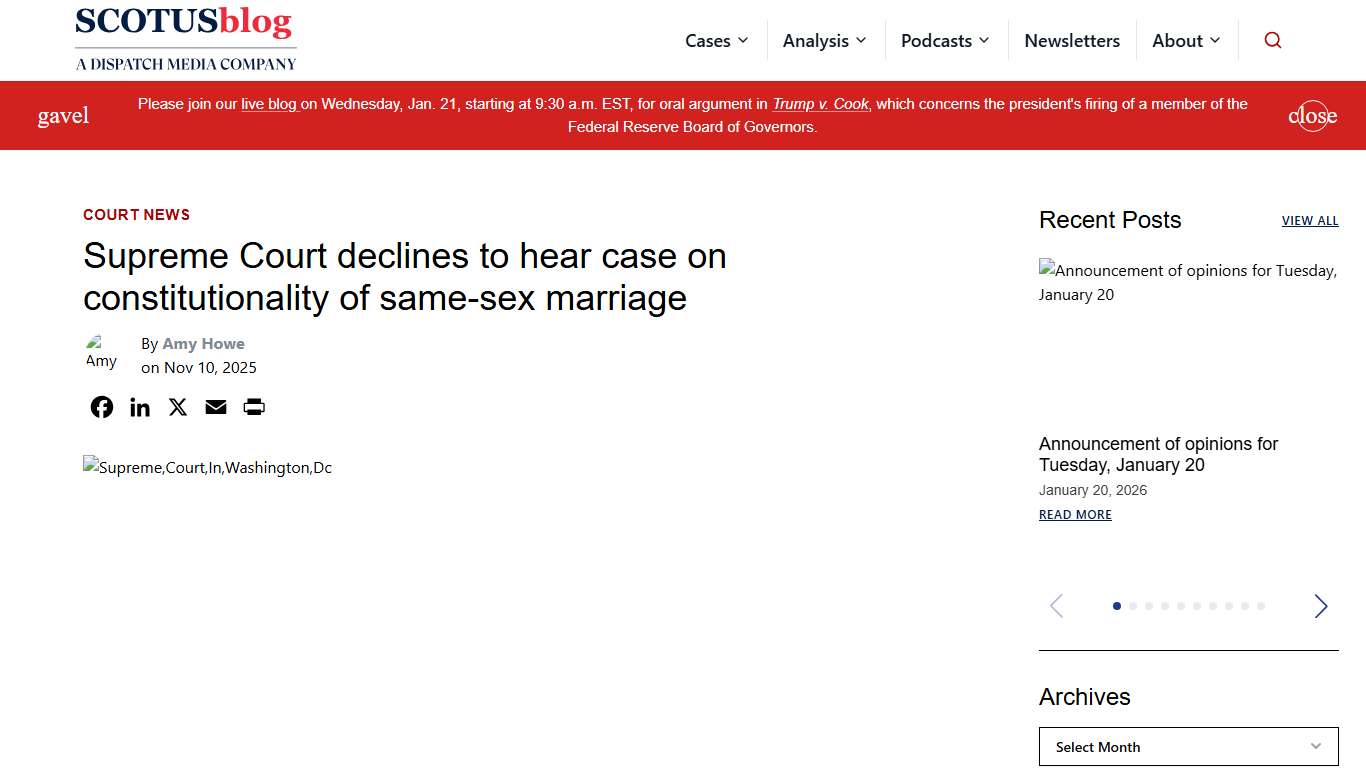Select the first carousel pagination dot
Image resolution: width=1366 pixels, height=768 pixels.
pos(1117,605)
